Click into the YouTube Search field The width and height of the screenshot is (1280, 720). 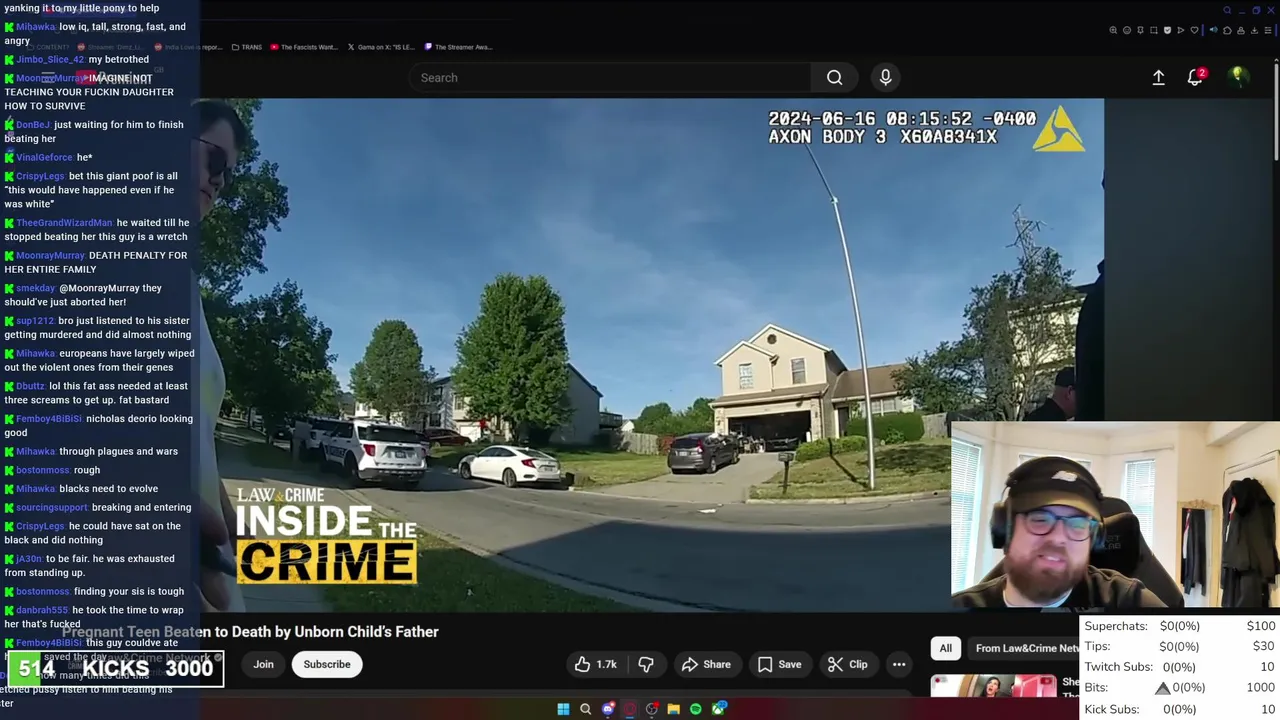coord(610,77)
